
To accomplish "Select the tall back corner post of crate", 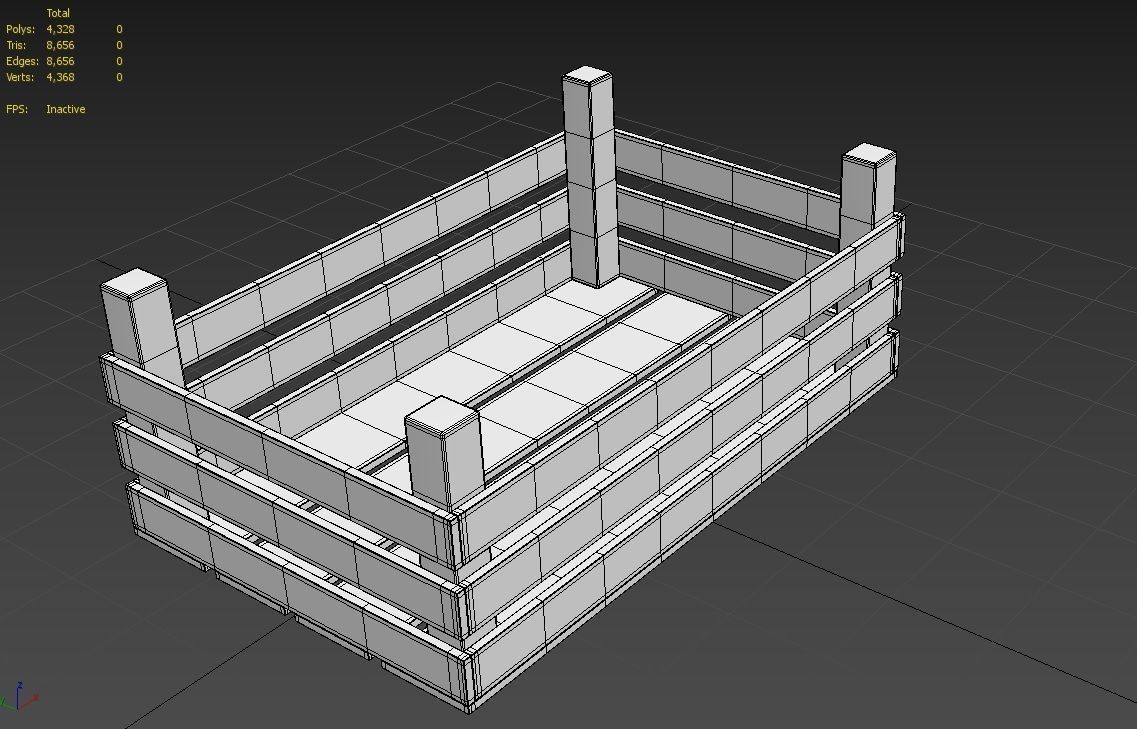I will [590, 176].
